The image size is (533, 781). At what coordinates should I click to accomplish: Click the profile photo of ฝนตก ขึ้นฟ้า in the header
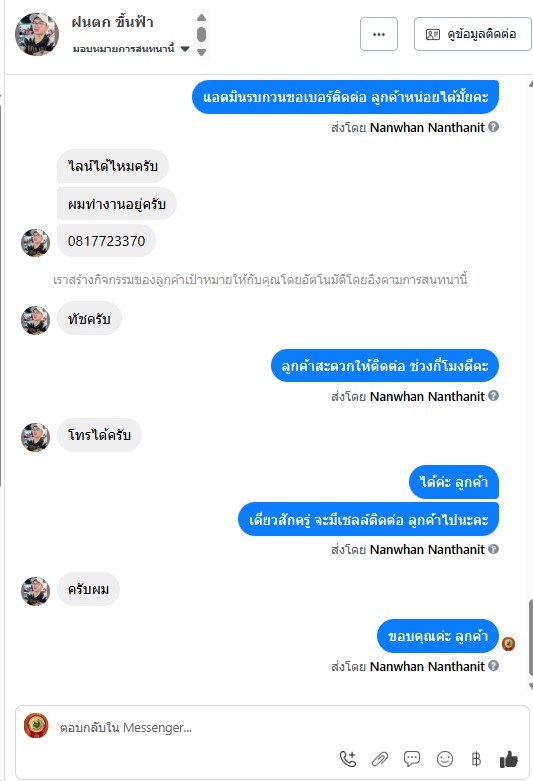tap(37, 34)
